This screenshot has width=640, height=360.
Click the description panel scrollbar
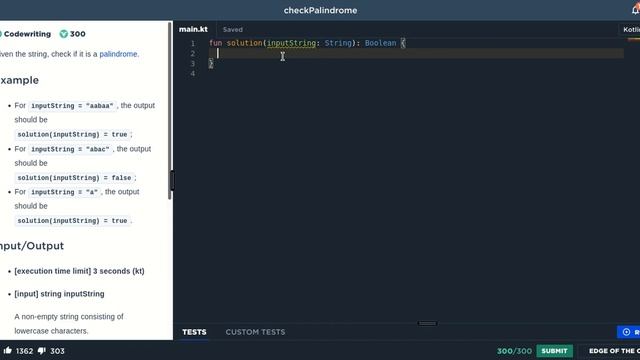[170, 110]
